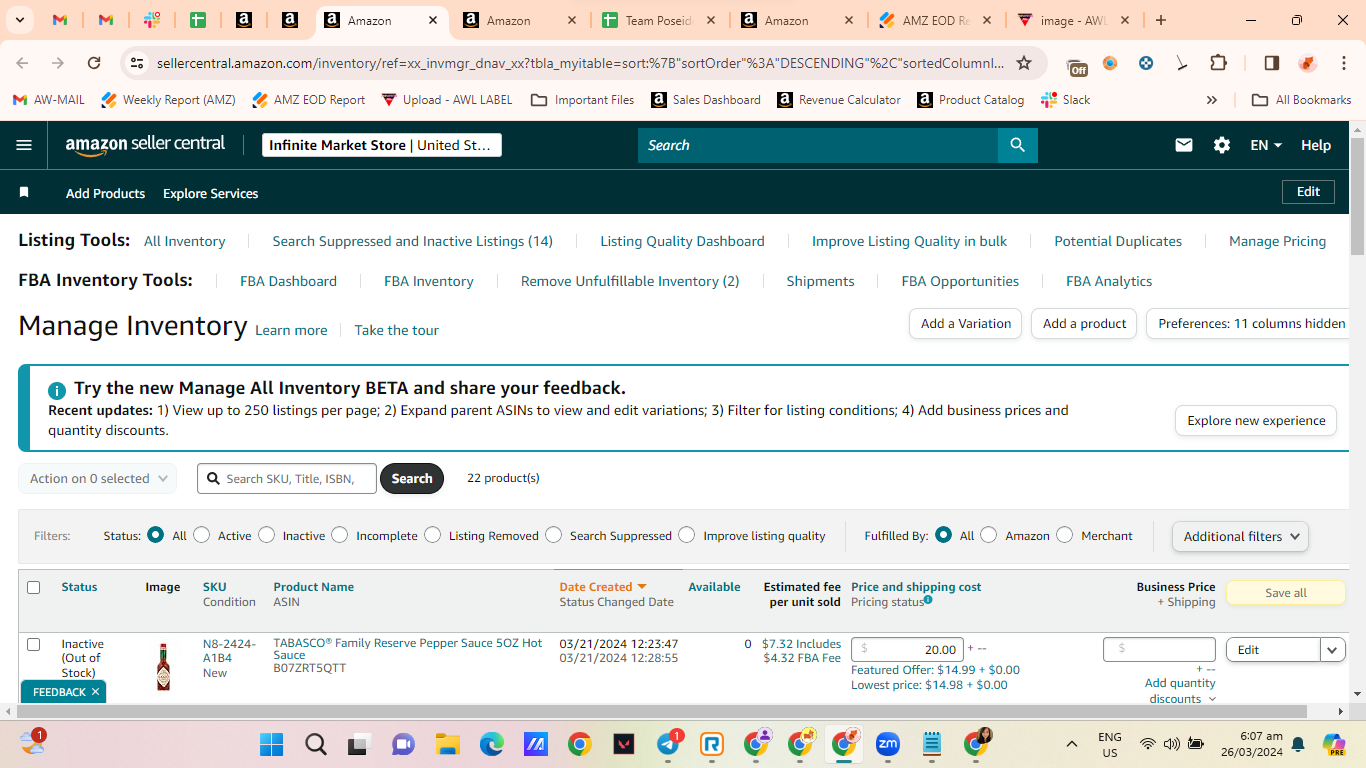This screenshot has height=768, width=1366.
Task: Click the Explore new experience button
Action: point(1256,421)
